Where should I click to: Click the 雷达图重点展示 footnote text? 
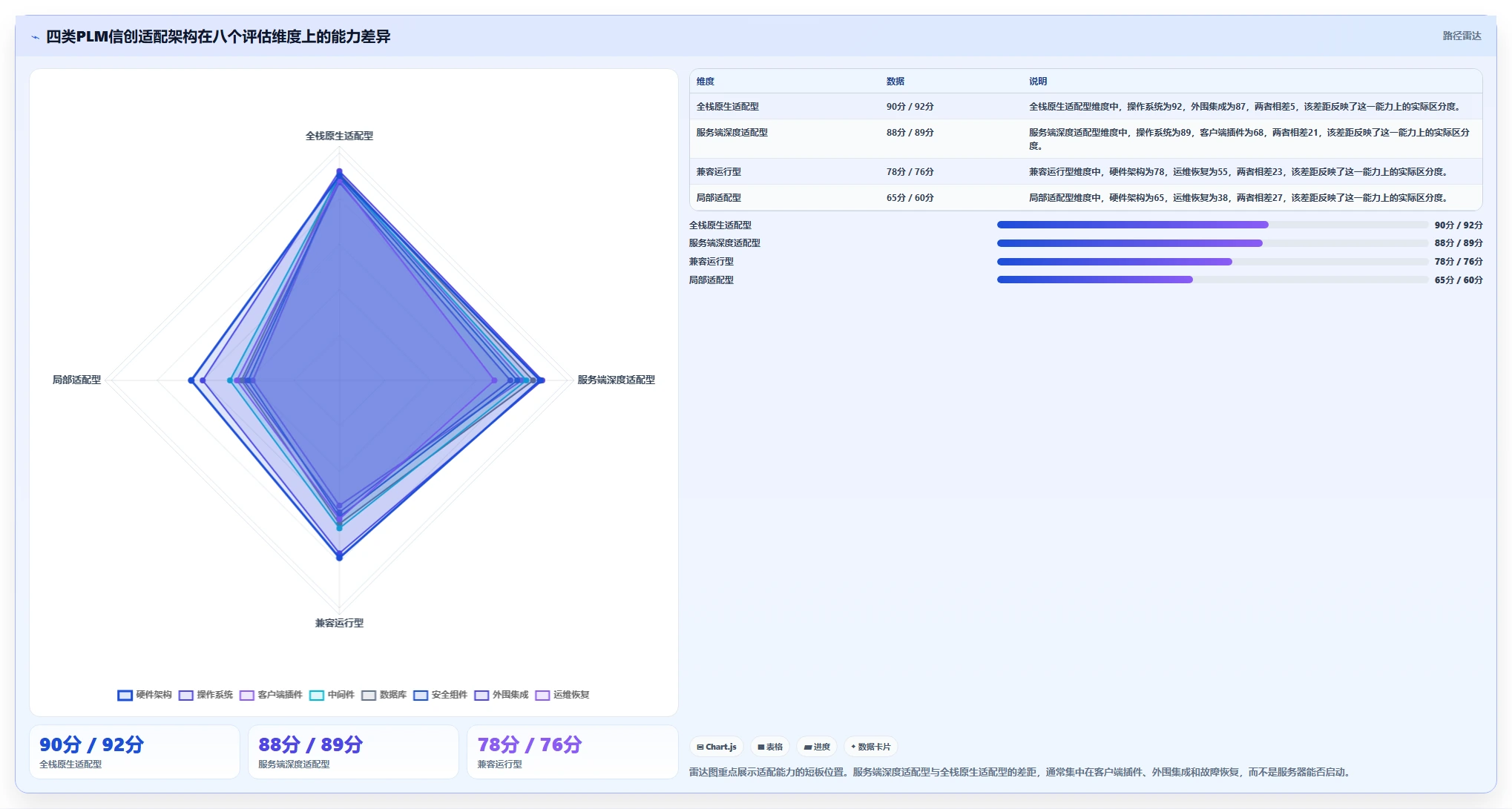1021,772
